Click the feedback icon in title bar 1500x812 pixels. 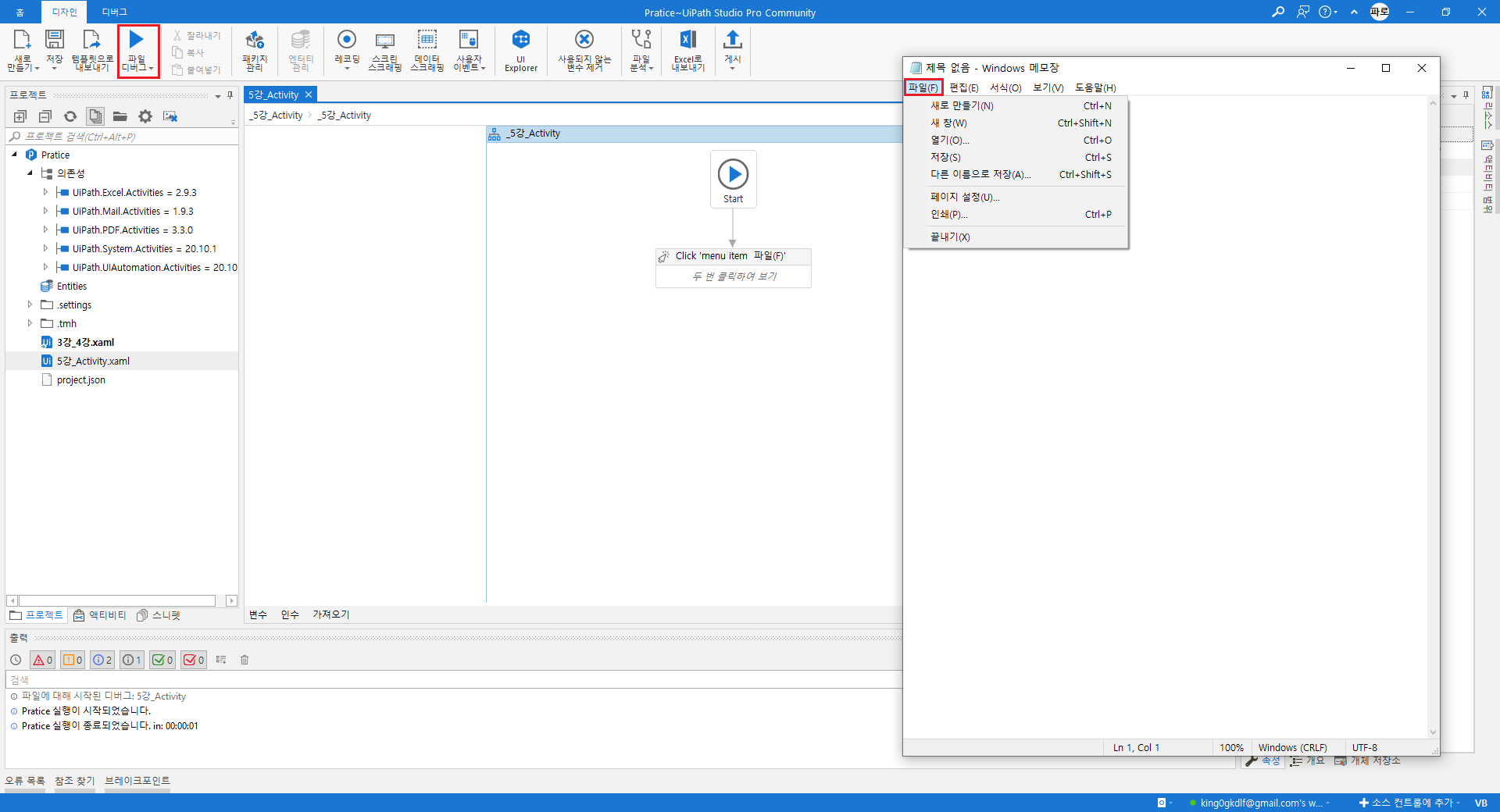[x=1302, y=12]
